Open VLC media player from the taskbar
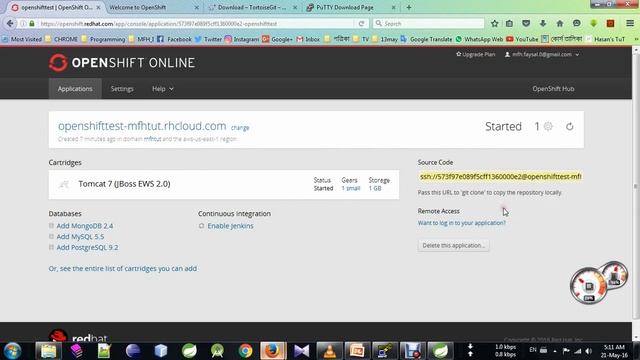Viewport: 640px width, 360px height. click(x=329, y=351)
